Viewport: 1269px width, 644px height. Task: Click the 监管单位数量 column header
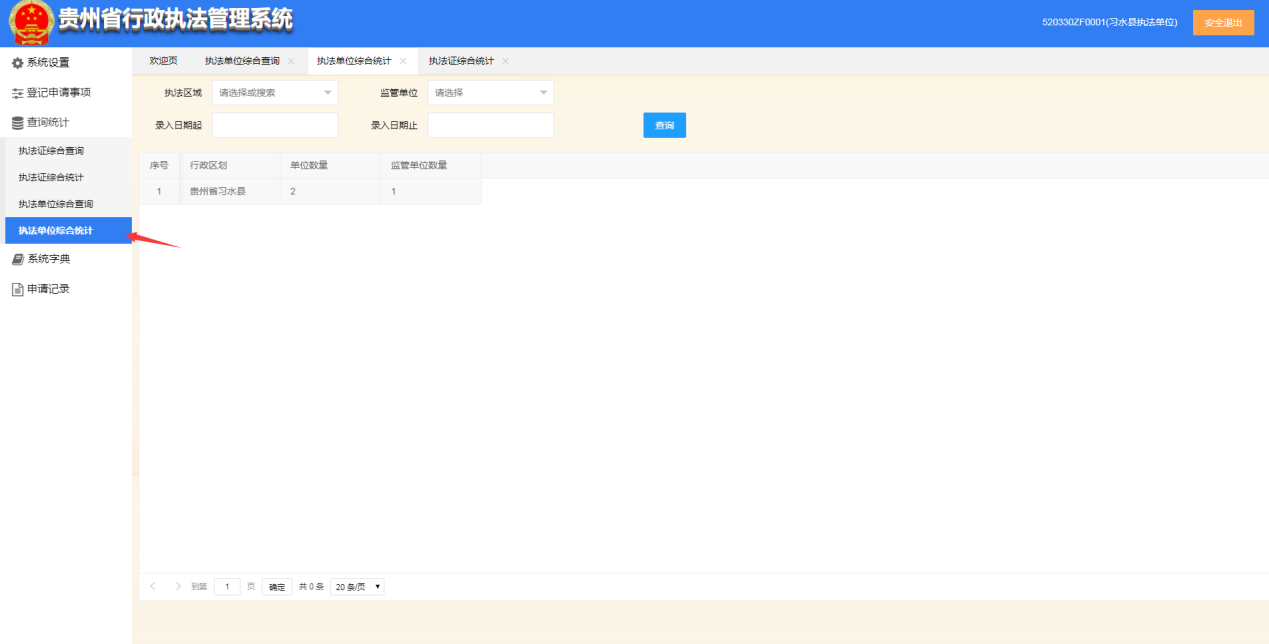430,165
